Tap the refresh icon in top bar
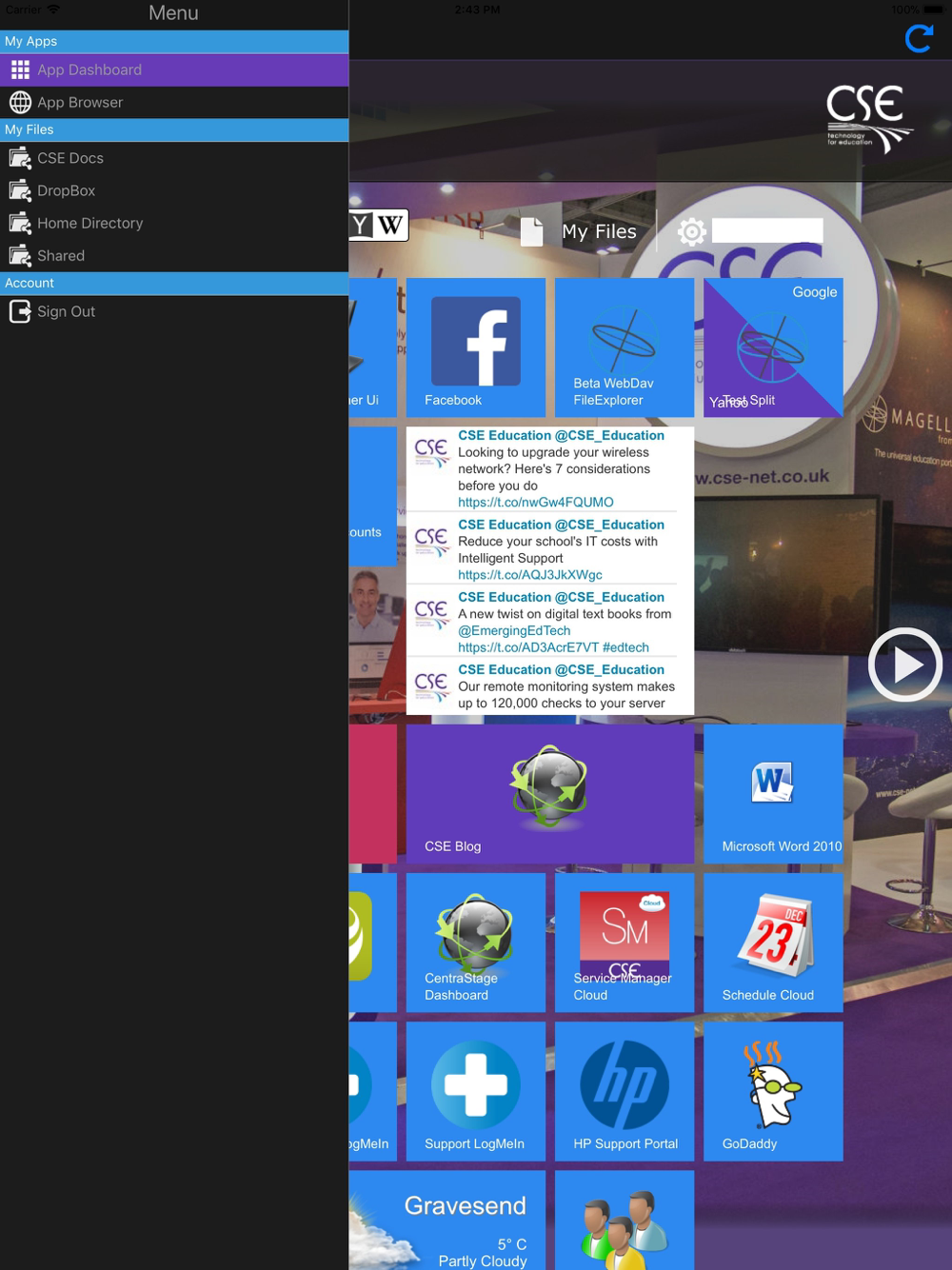 [x=919, y=38]
